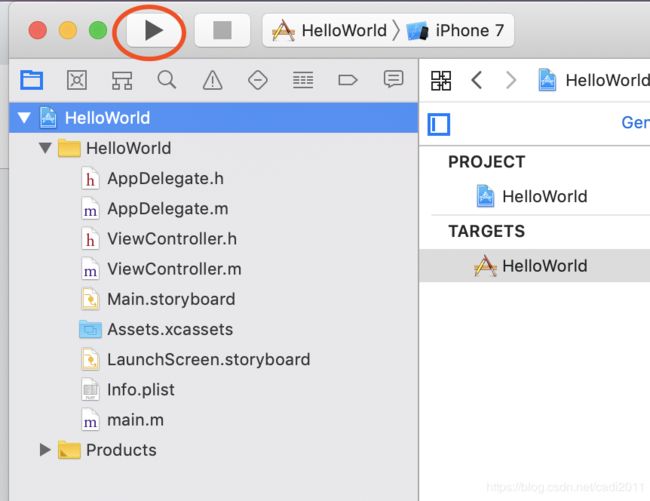Select the HelloWorld project root row
Viewport: 650px width, 501px height.
(213, 118)
